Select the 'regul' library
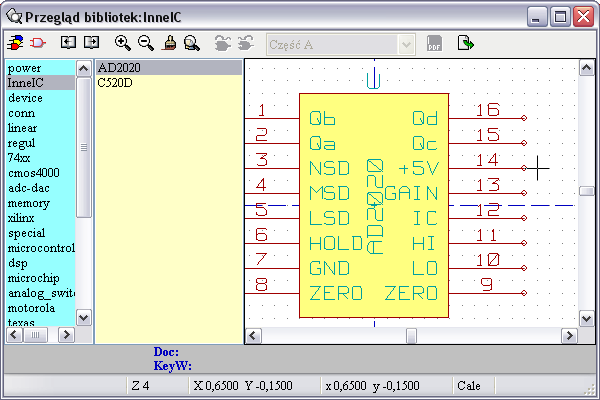 tap(41, 143)
